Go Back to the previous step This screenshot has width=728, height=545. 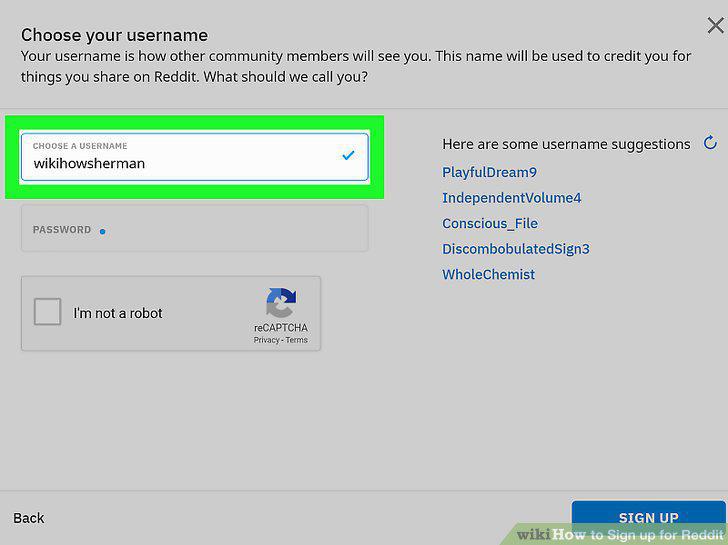[29, 518]
